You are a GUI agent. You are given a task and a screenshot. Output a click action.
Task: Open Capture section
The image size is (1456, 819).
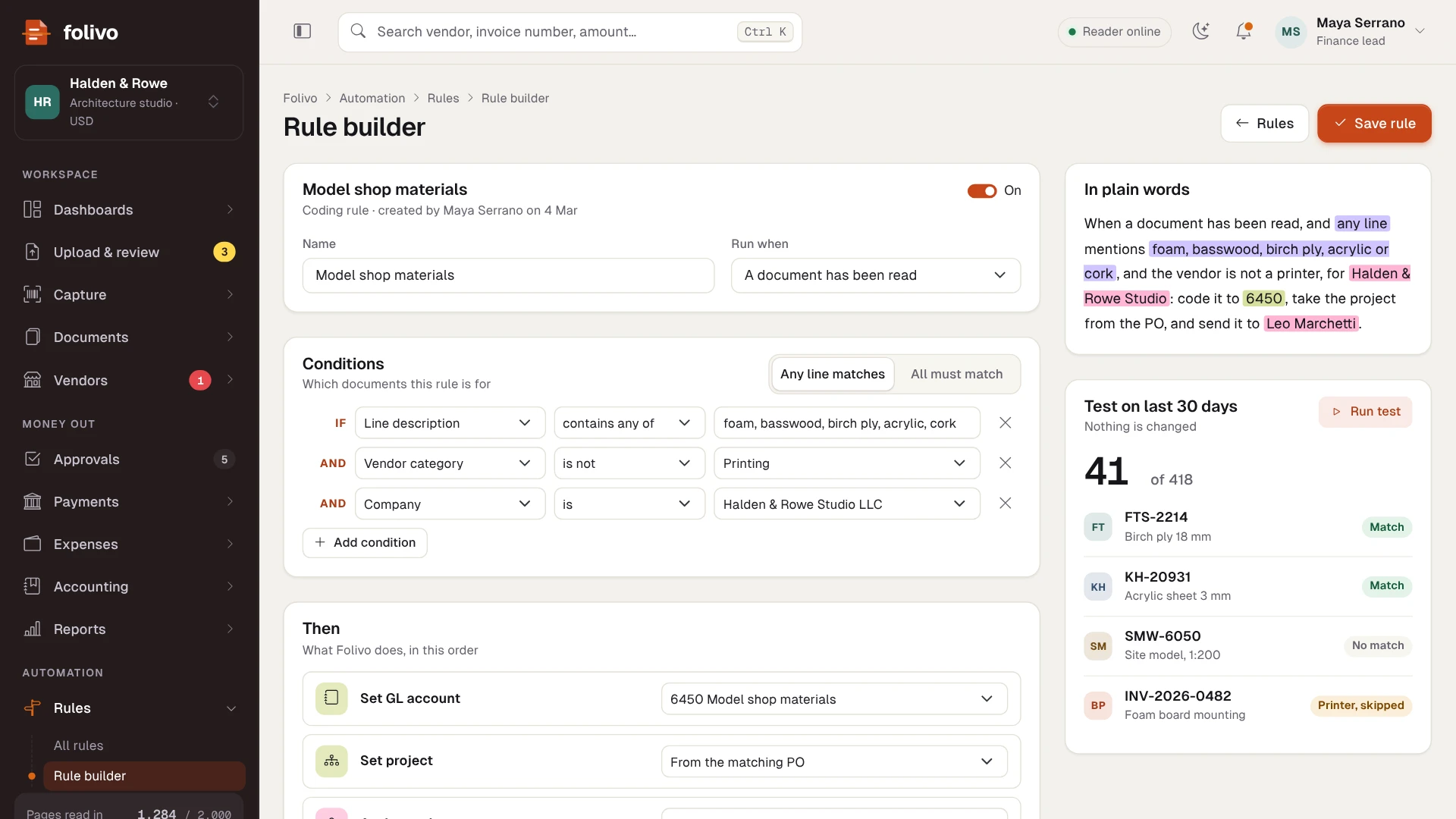tap(129, 294)
